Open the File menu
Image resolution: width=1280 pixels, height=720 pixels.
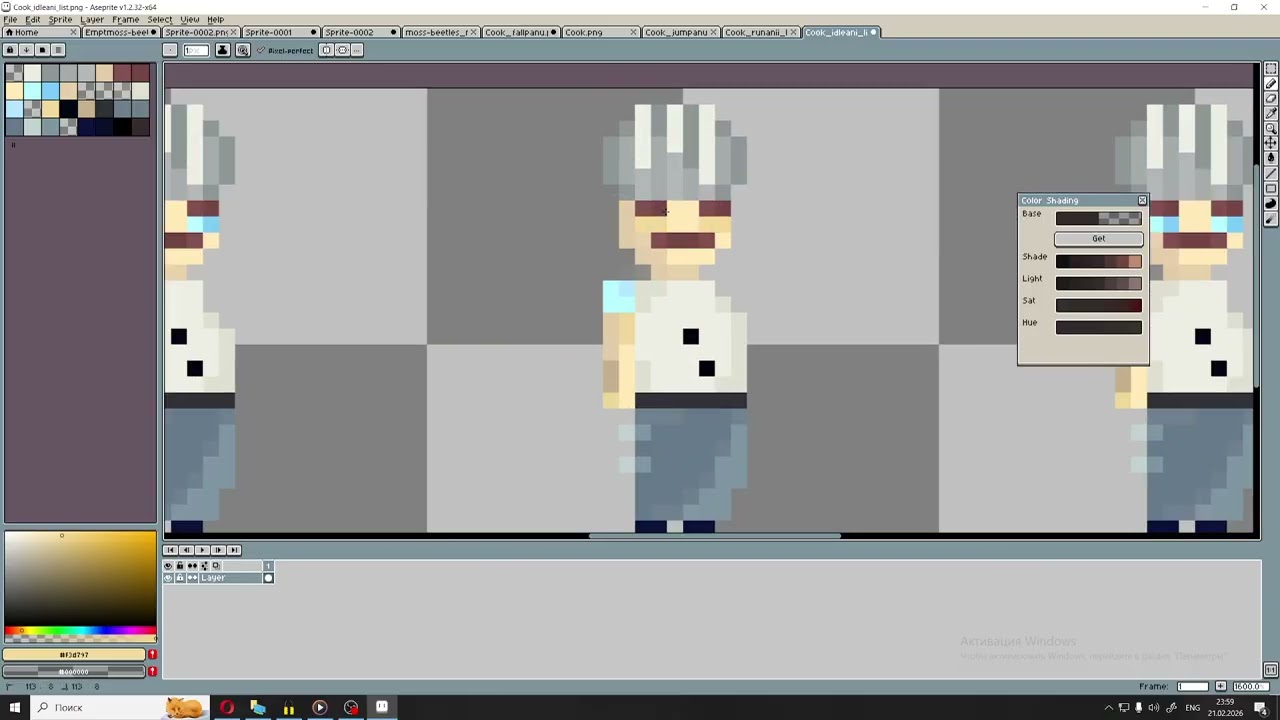click(x=10, y=19)
